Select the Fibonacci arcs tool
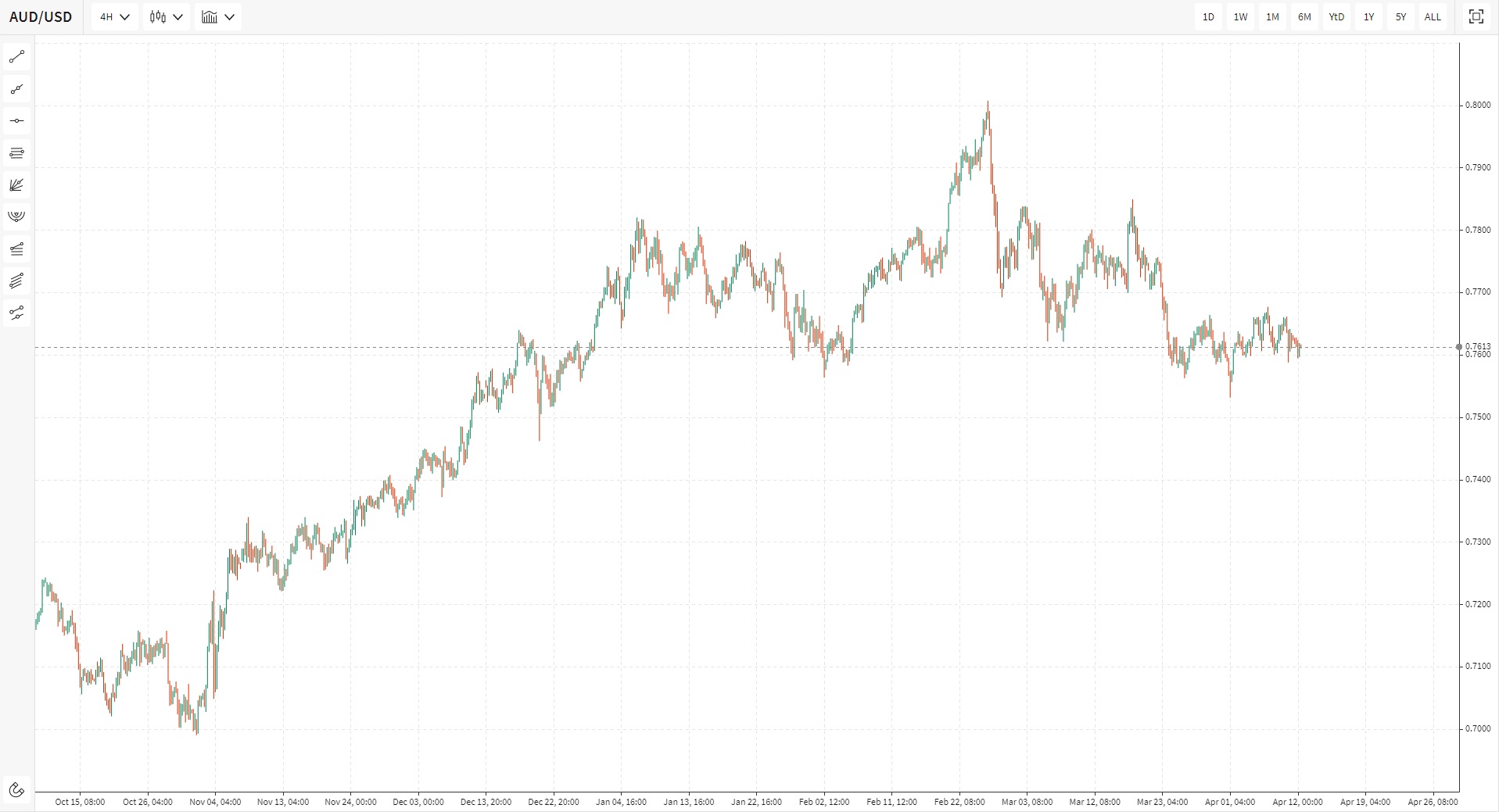This screenshot has height=812, width=1499. pyautogui.click(x=17, y=216)
